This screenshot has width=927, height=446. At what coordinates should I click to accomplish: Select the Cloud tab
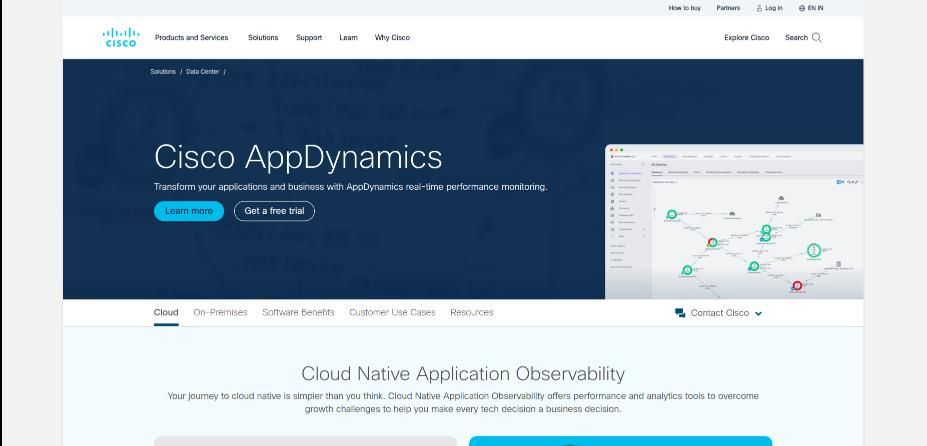[x=166, y=312]
